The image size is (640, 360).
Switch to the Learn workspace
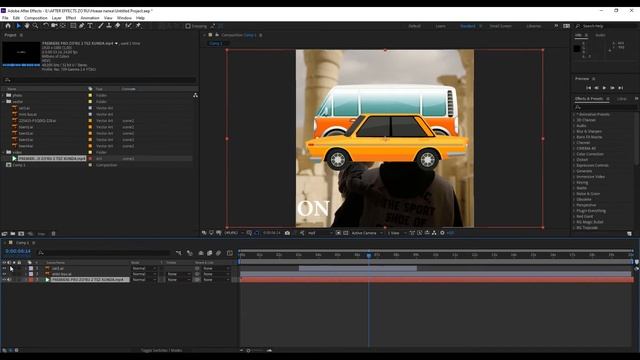click(440, 26)
